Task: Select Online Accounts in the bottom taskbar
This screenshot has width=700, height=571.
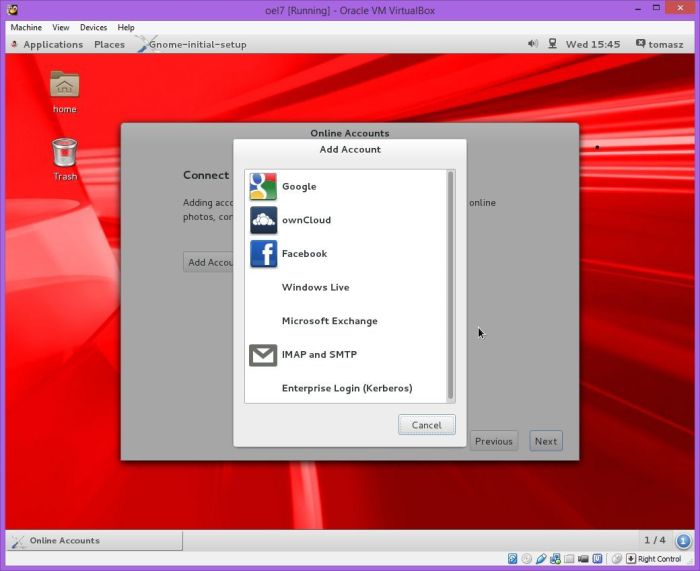Action: point(94,540)
